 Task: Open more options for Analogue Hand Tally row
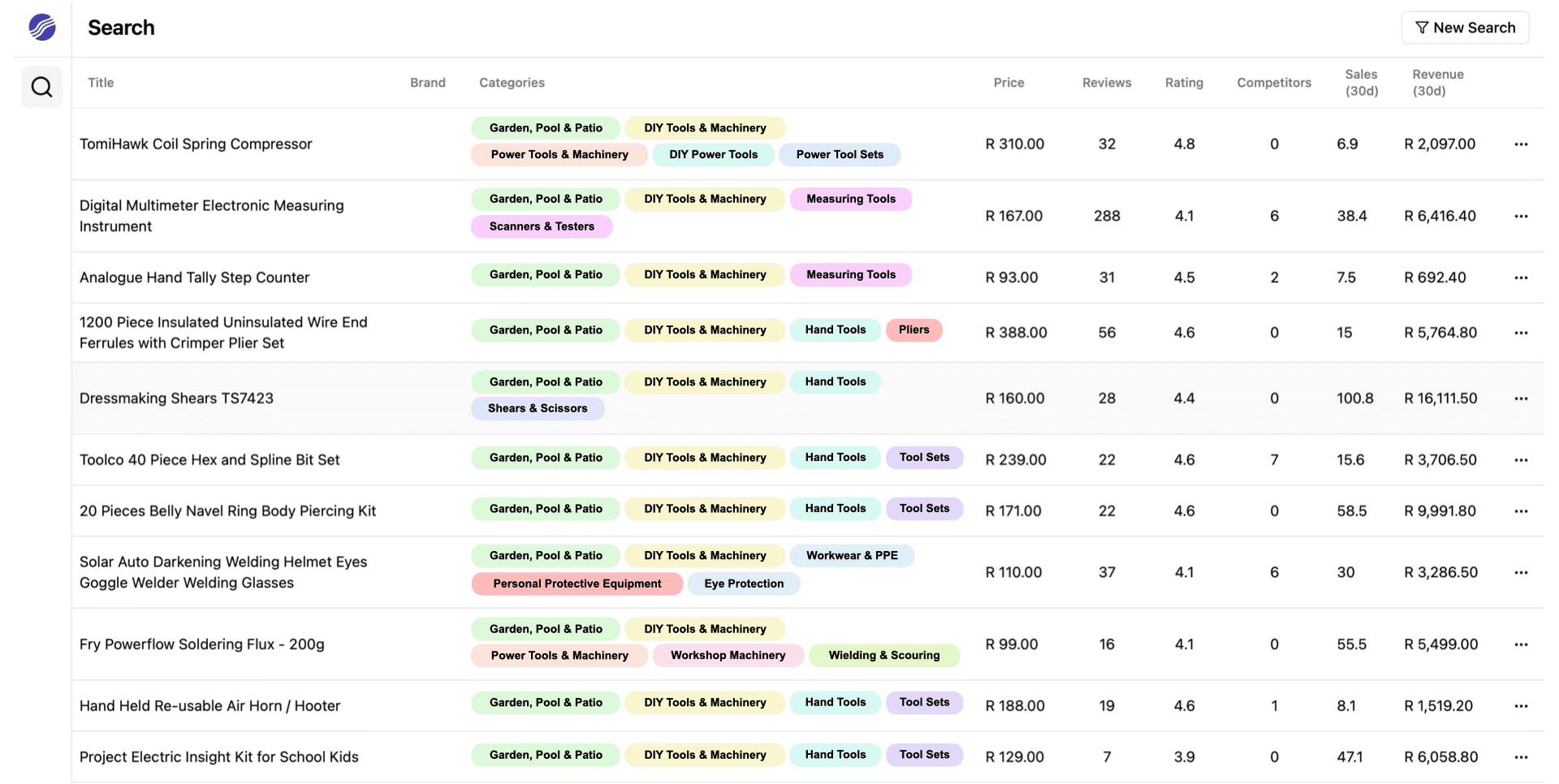[x=1521, y=278]
